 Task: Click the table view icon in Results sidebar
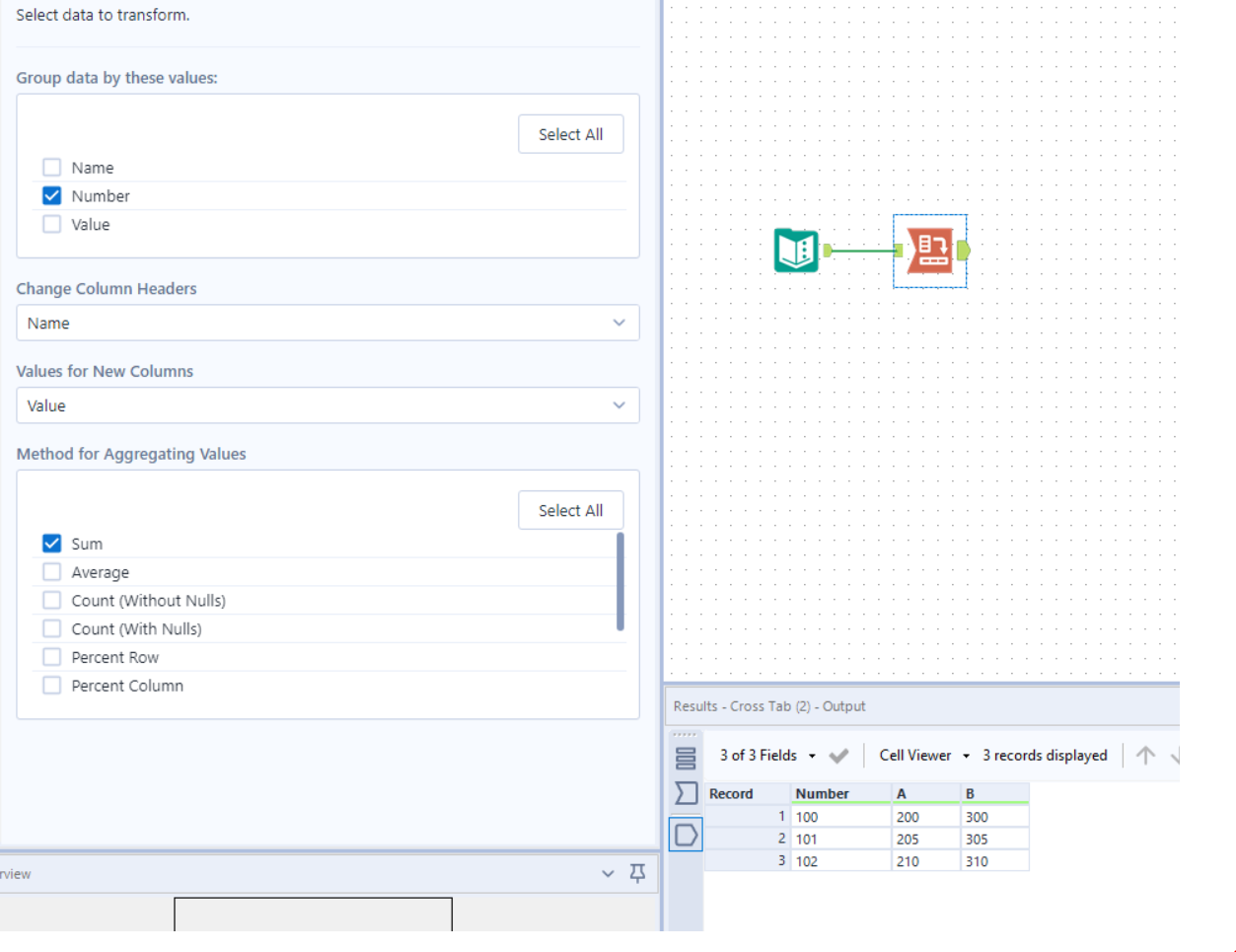(x=686, y=755)
